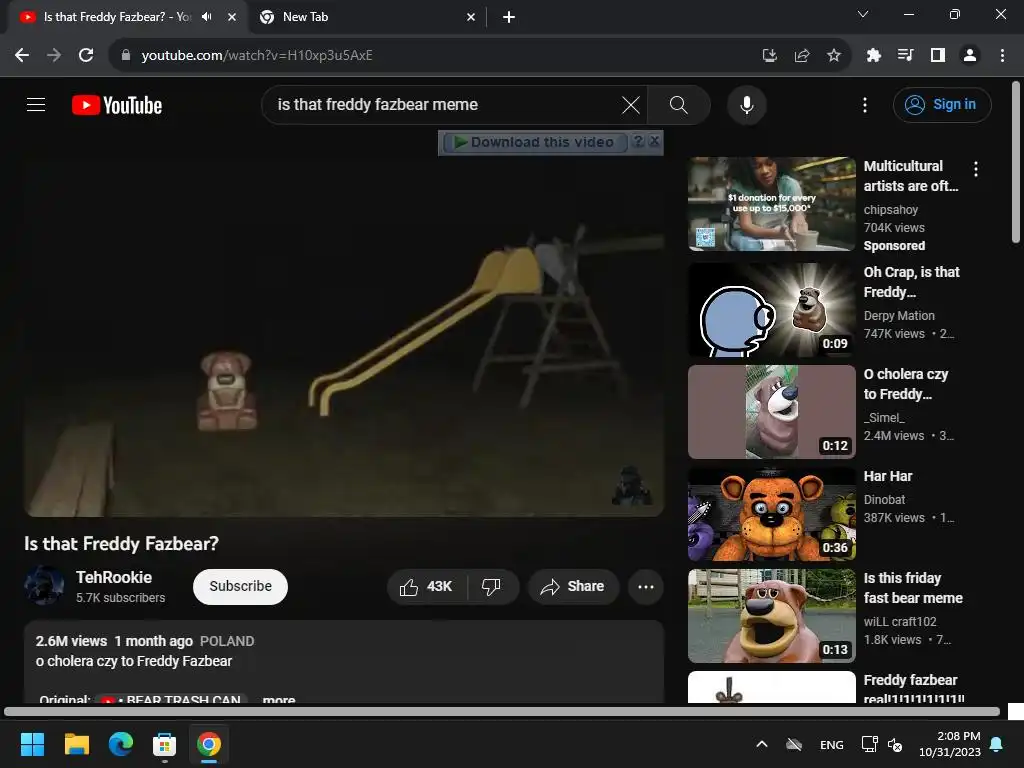Start voice search with the microphone
Viewport: 1024px width, 768px height.
pos(746,104)
